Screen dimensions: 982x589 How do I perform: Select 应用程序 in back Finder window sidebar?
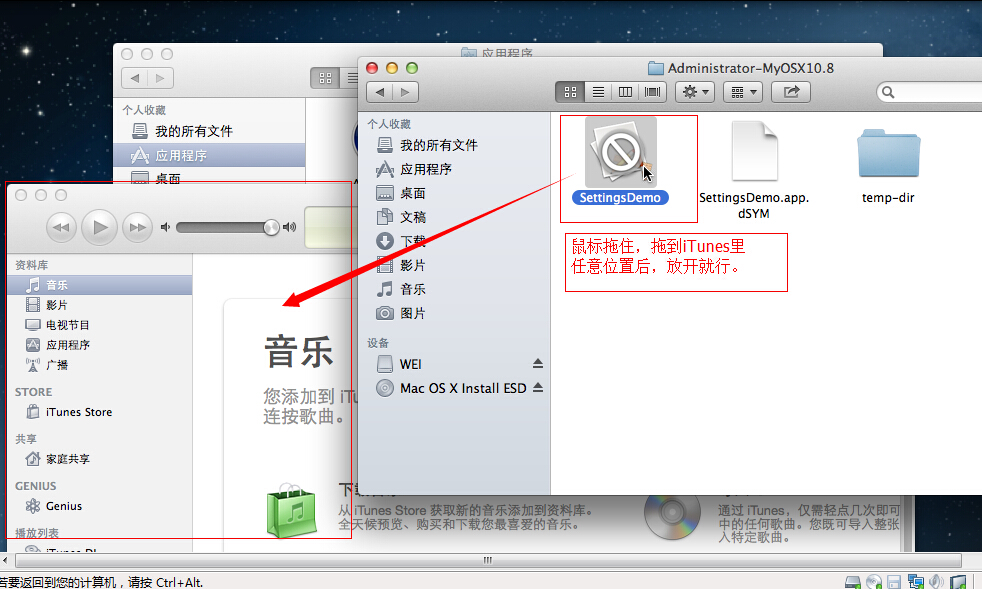point(209,155)
